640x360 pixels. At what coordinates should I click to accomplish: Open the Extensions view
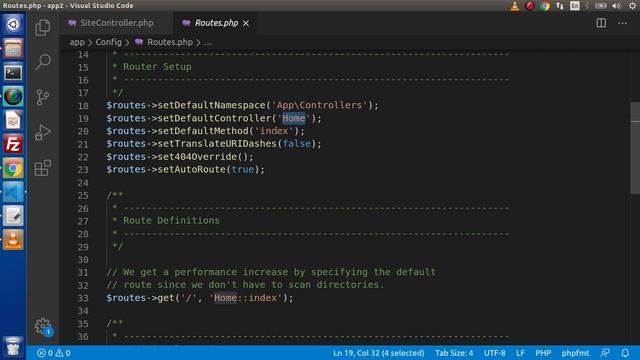(42, 167)
